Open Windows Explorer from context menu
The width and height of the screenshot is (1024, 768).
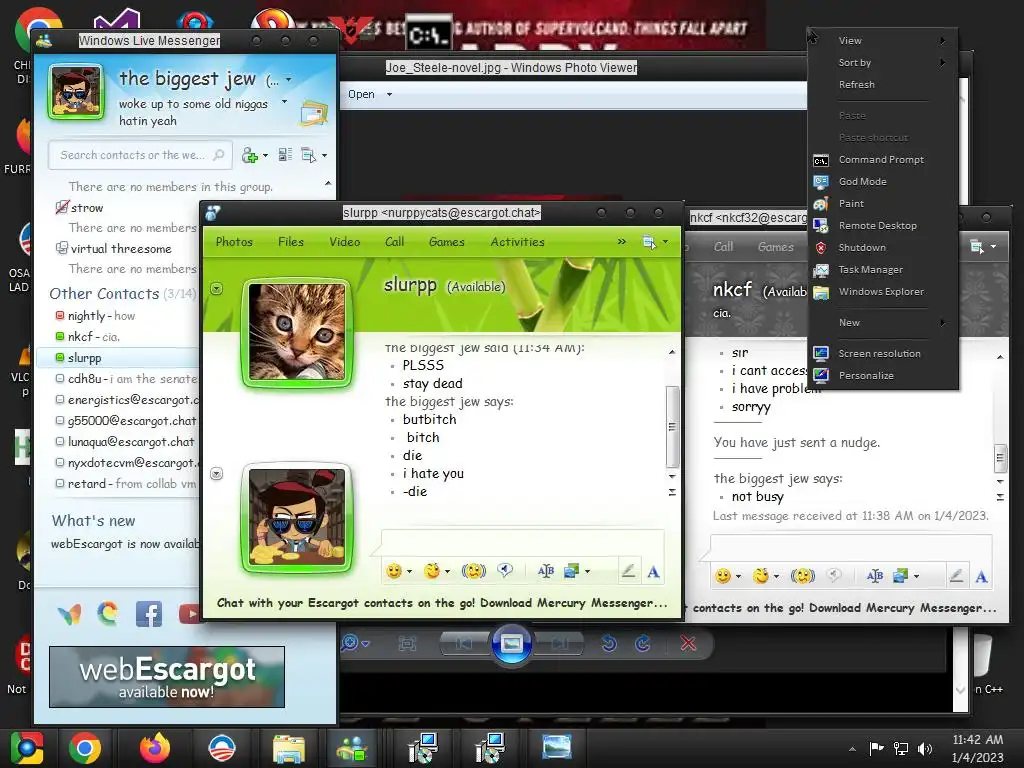point(880,291)
